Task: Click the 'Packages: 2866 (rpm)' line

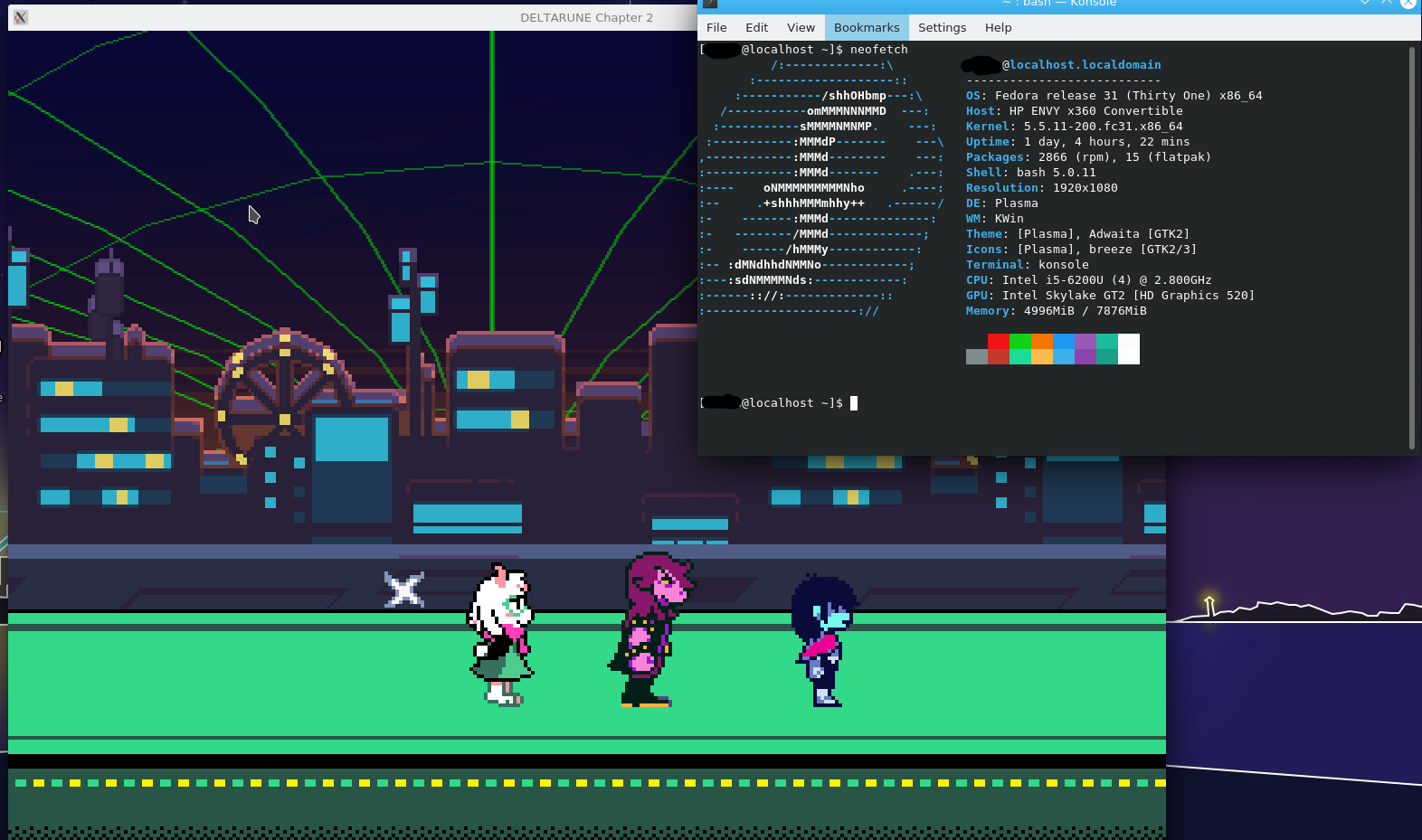Action: (1088, 157)
